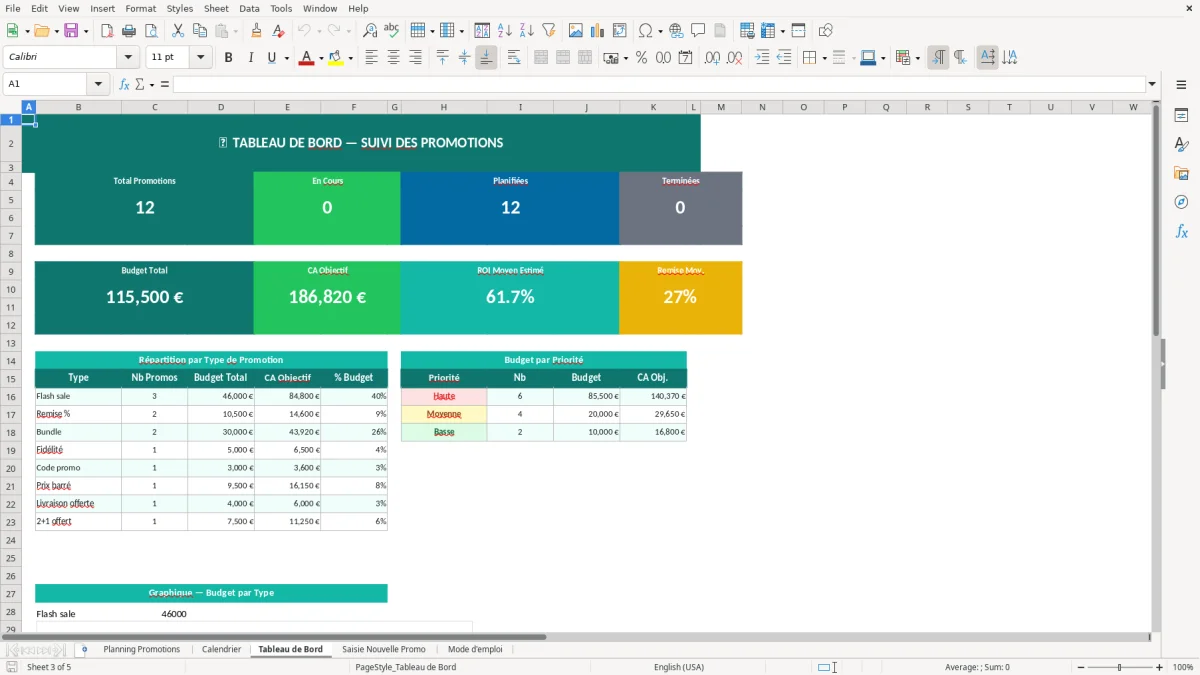Switch to Calendrier sheet tab

221,649
